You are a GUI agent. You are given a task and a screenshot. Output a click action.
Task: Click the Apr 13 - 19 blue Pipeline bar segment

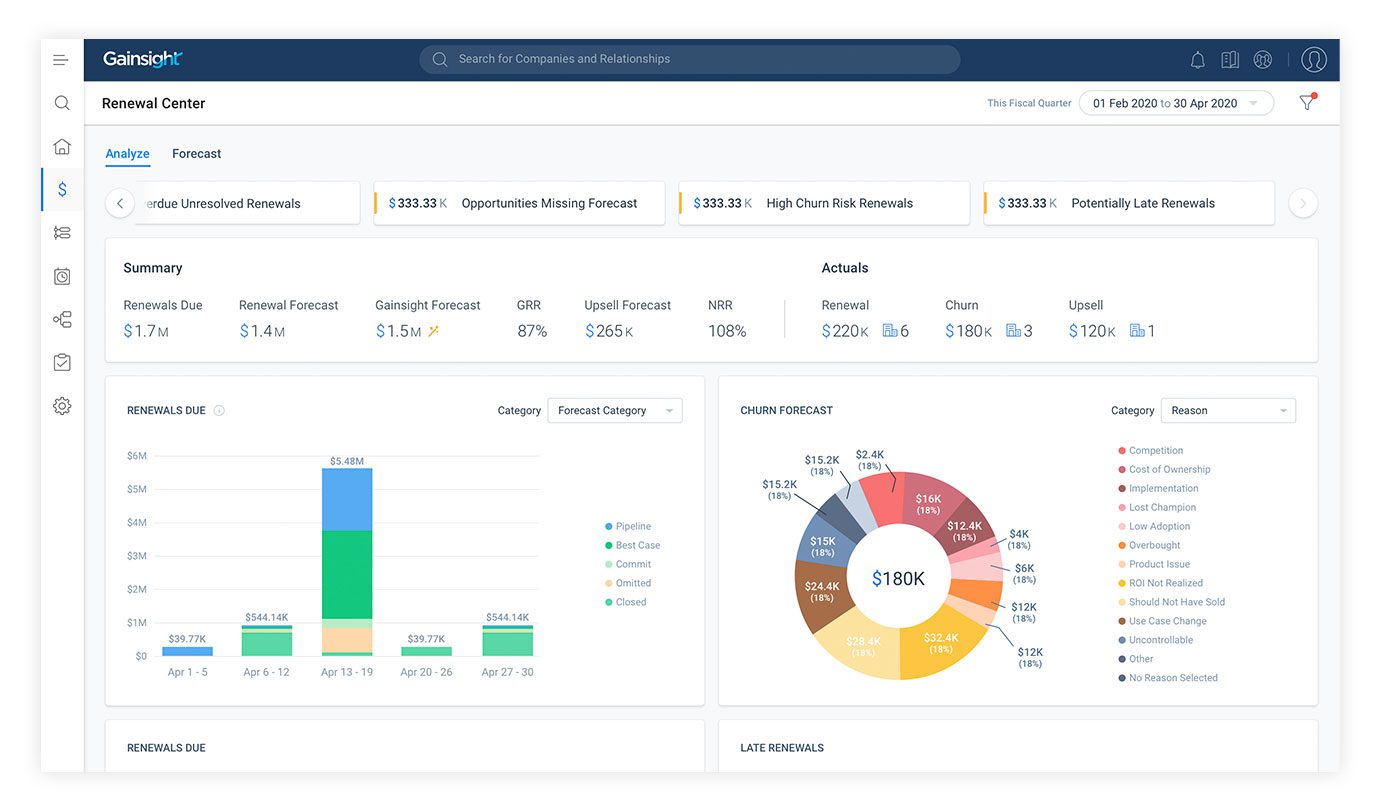347,499
